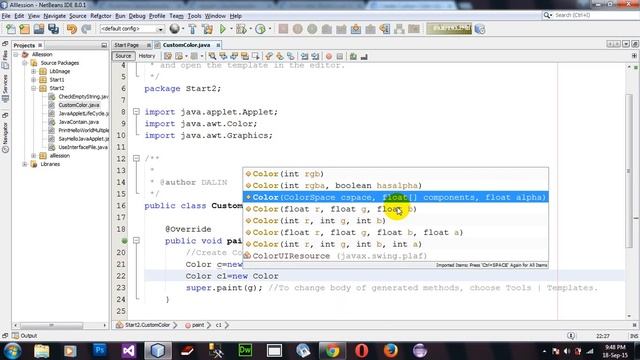Screen dimensions: 640x360
Task: Select ColorUIResource completion entry
Action: point(395,256)
